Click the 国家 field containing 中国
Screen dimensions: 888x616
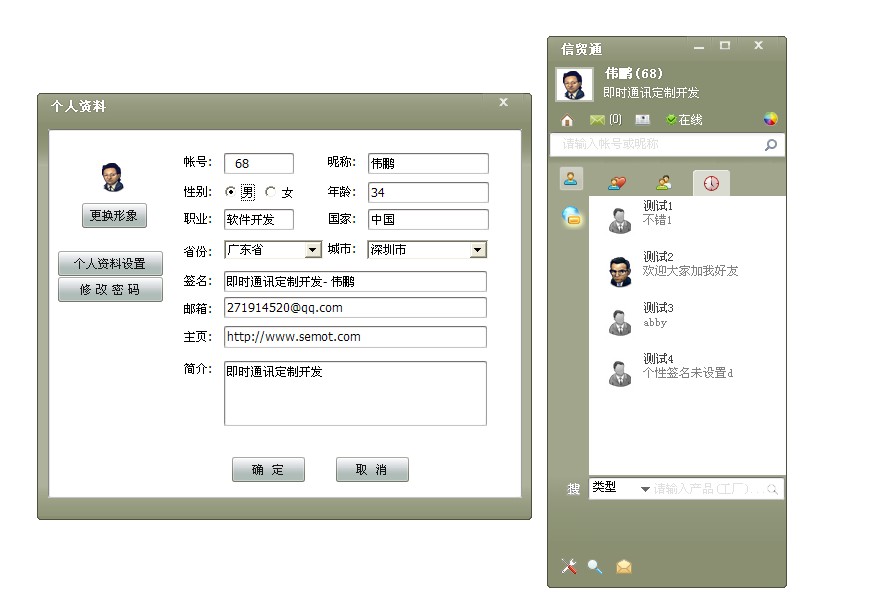point(428,220)
